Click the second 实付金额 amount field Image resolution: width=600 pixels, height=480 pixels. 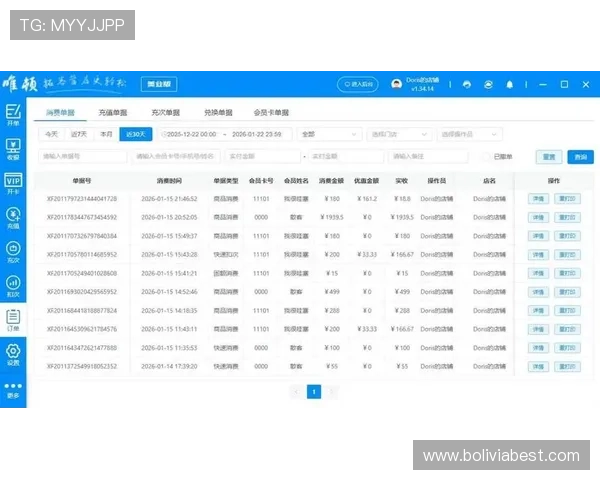tap(346, 156)
